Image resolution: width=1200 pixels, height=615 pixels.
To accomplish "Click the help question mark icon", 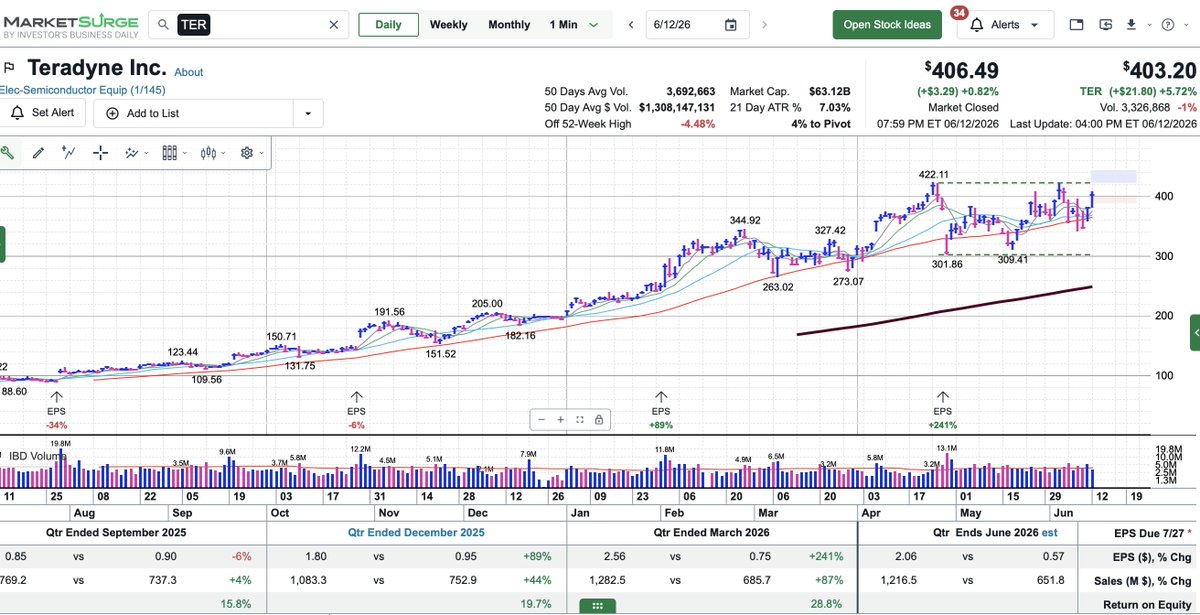I will tap(1168, 25).
